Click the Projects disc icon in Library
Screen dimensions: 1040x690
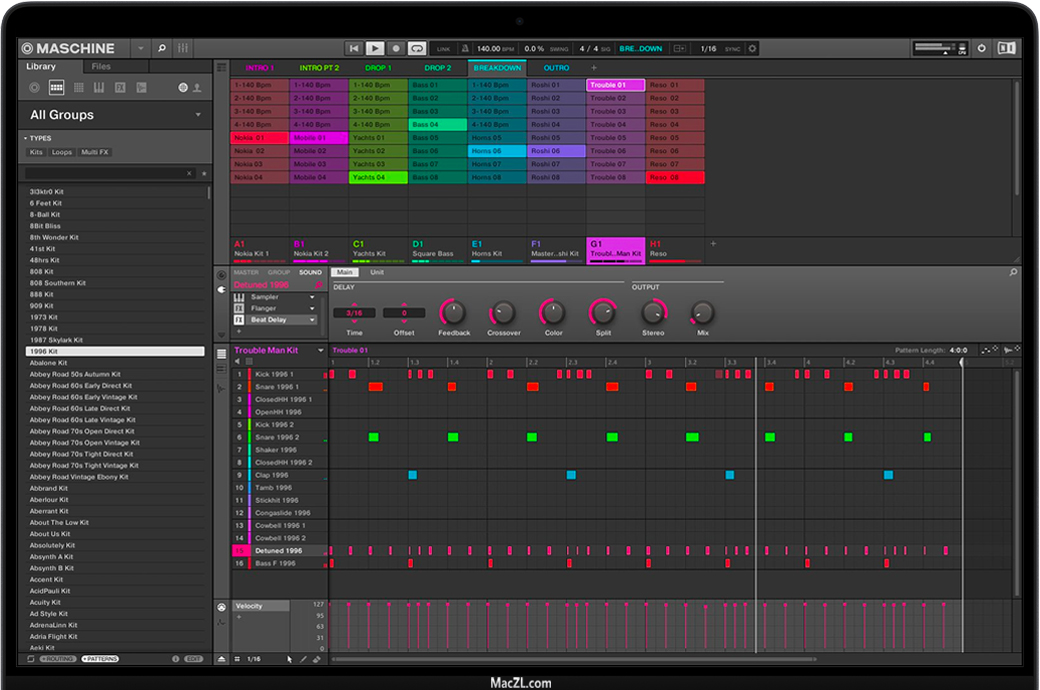coord(34,88)
